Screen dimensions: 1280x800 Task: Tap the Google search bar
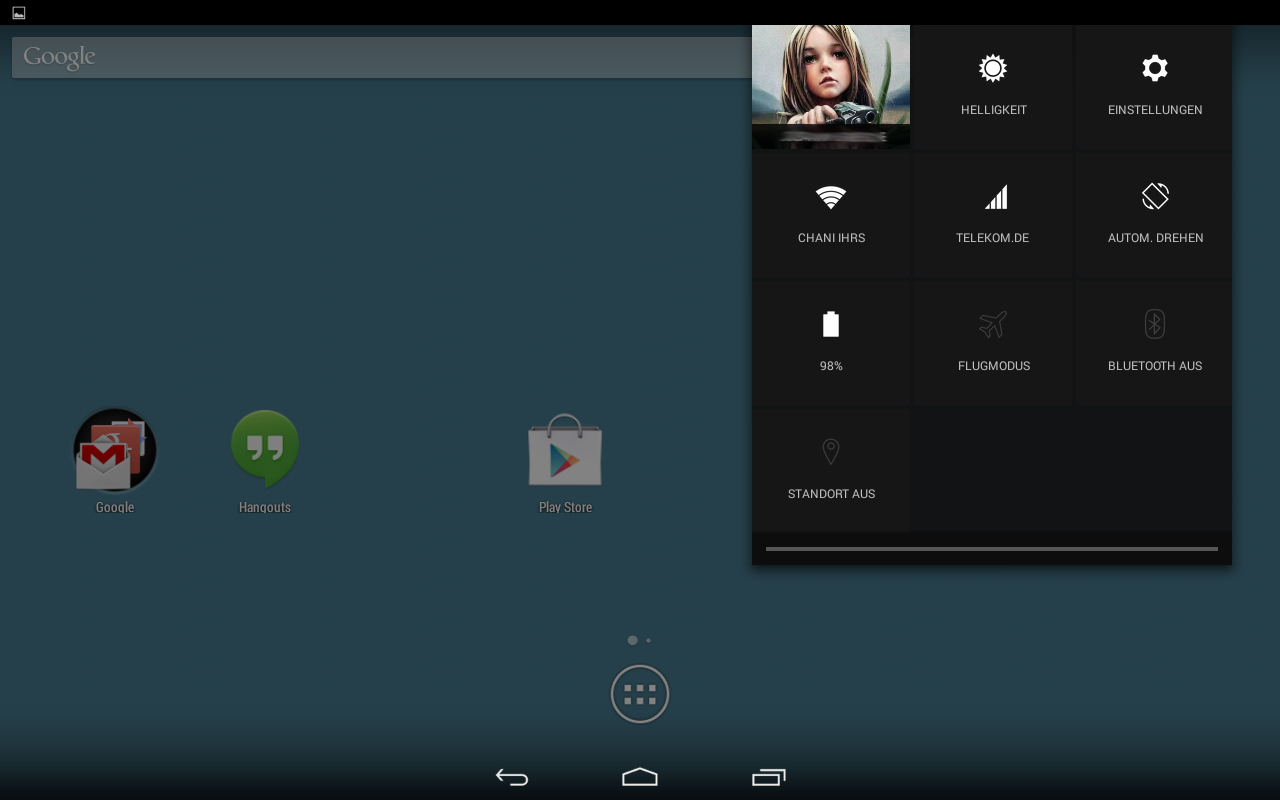pos(380,57)
